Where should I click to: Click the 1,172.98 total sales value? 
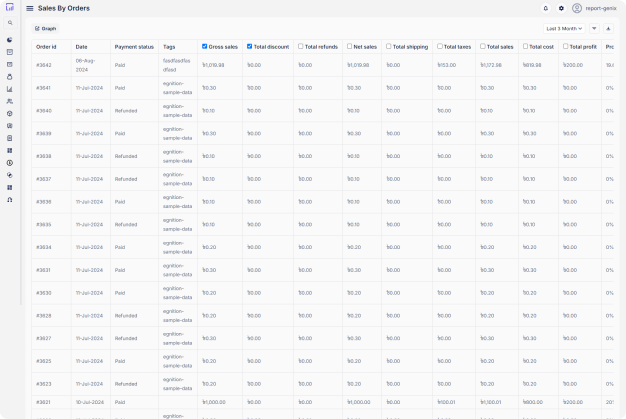tap(491, 65)
